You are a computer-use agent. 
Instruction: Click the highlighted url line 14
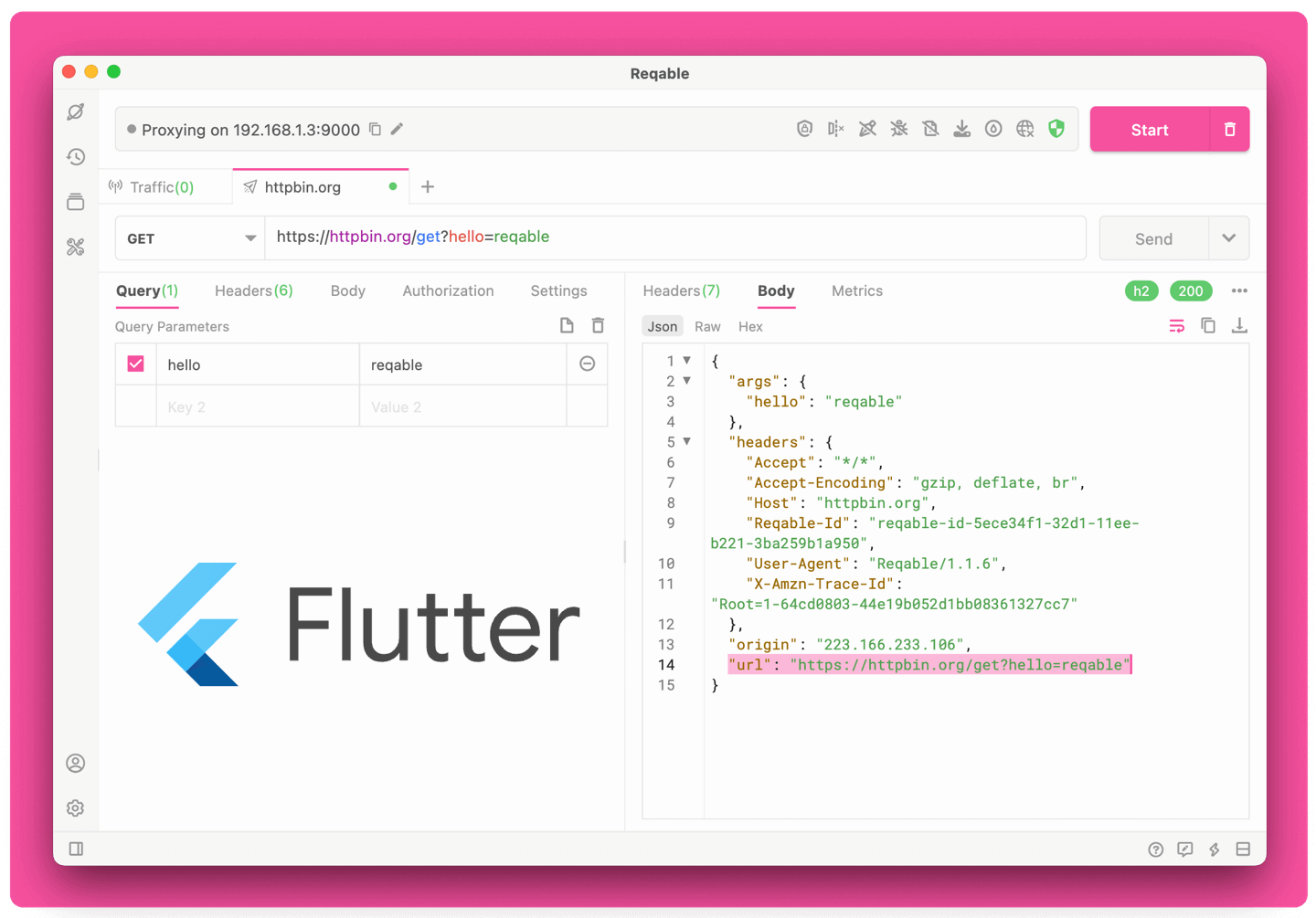coord(930,665)
